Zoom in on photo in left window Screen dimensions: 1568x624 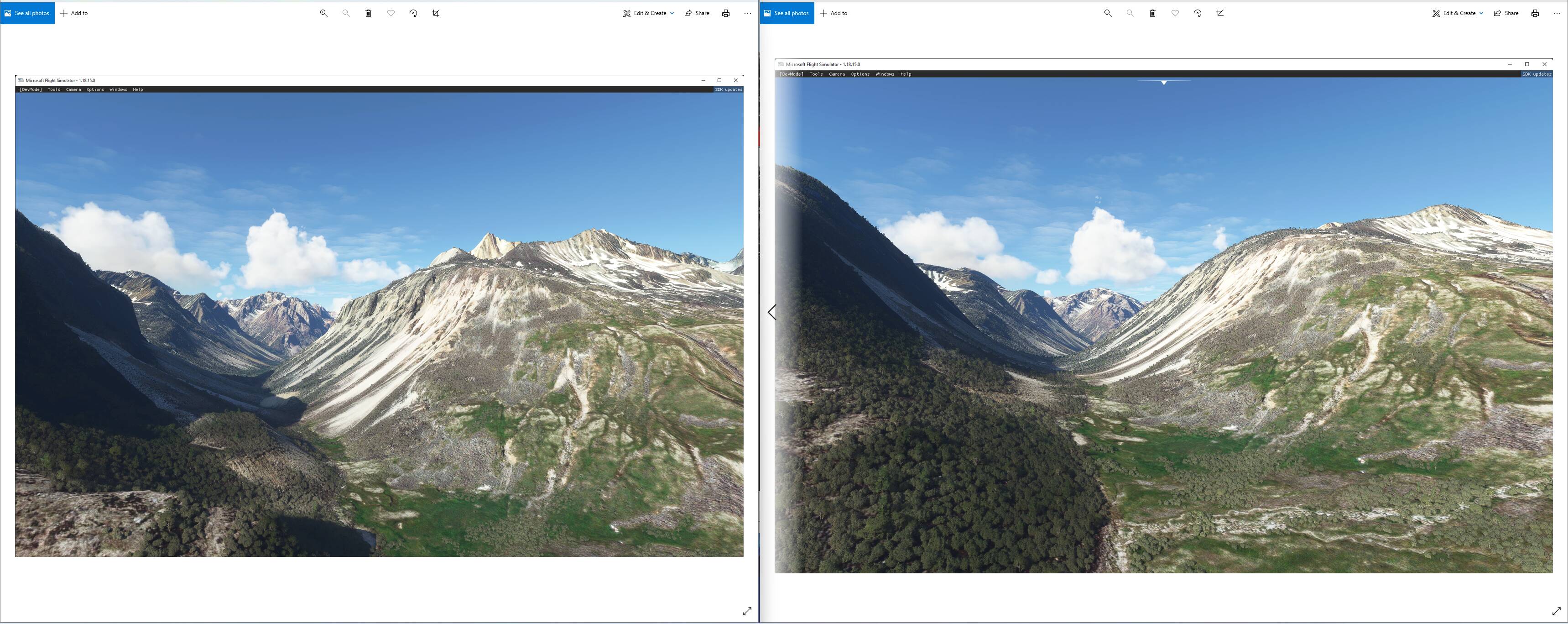[x=324, y=13]
